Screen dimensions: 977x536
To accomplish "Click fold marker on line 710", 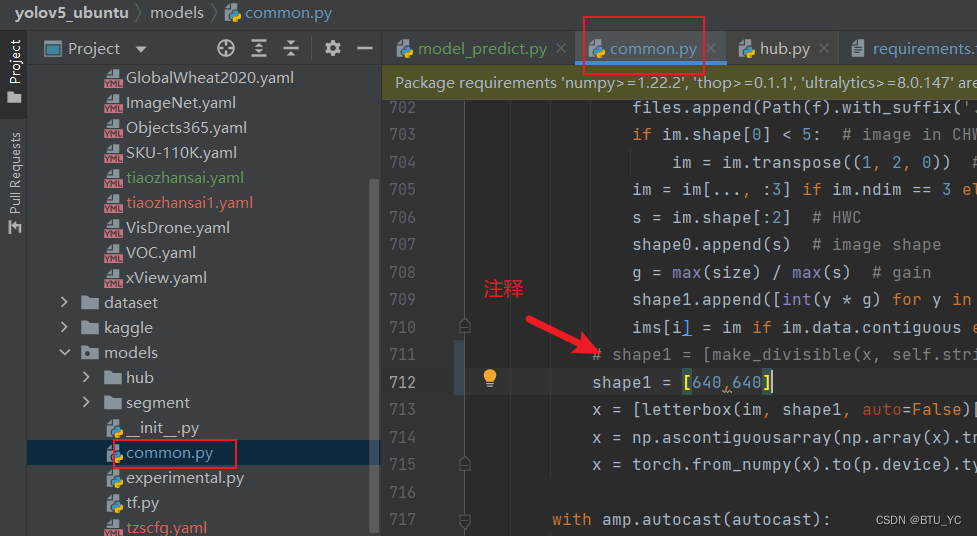I will 464,326.
